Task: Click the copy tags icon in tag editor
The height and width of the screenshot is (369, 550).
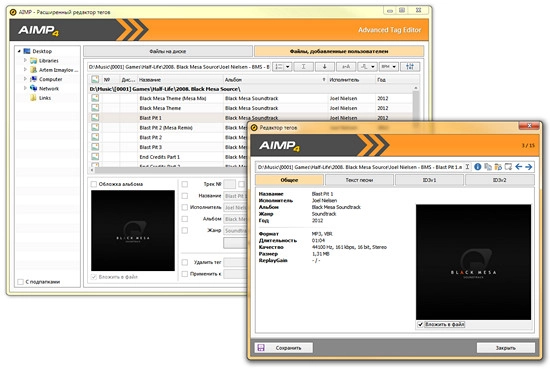Action: (488, 167)
